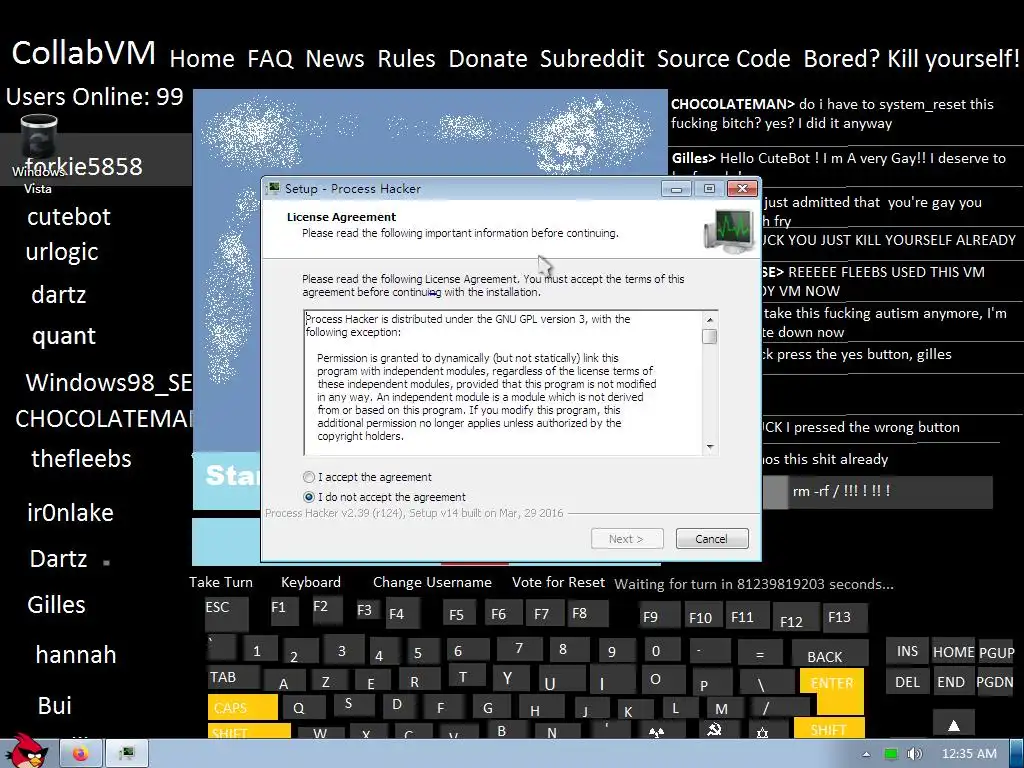
Task: Click the END key
Action: click(951, 682)
